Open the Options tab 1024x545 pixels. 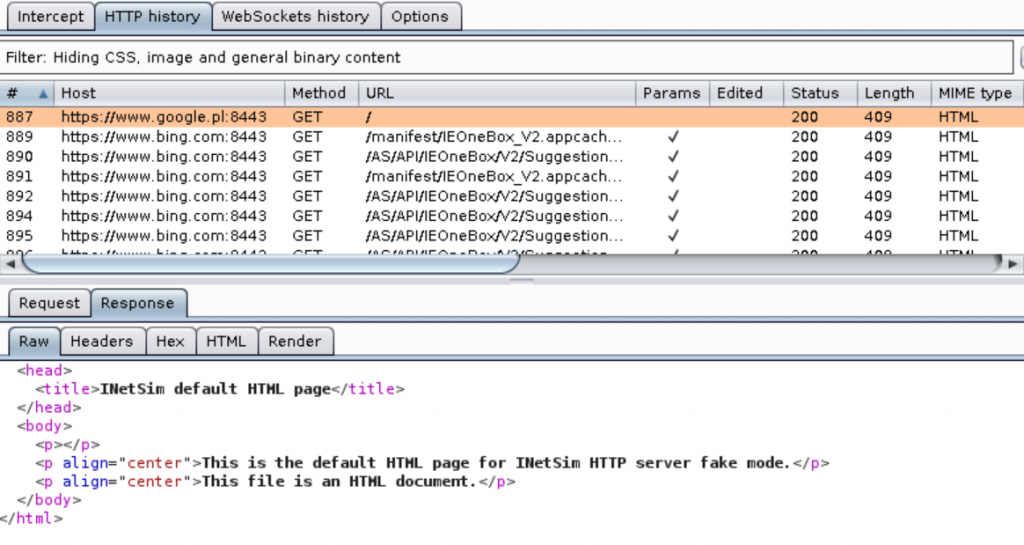pyautogui.click(x=419, y=16)
